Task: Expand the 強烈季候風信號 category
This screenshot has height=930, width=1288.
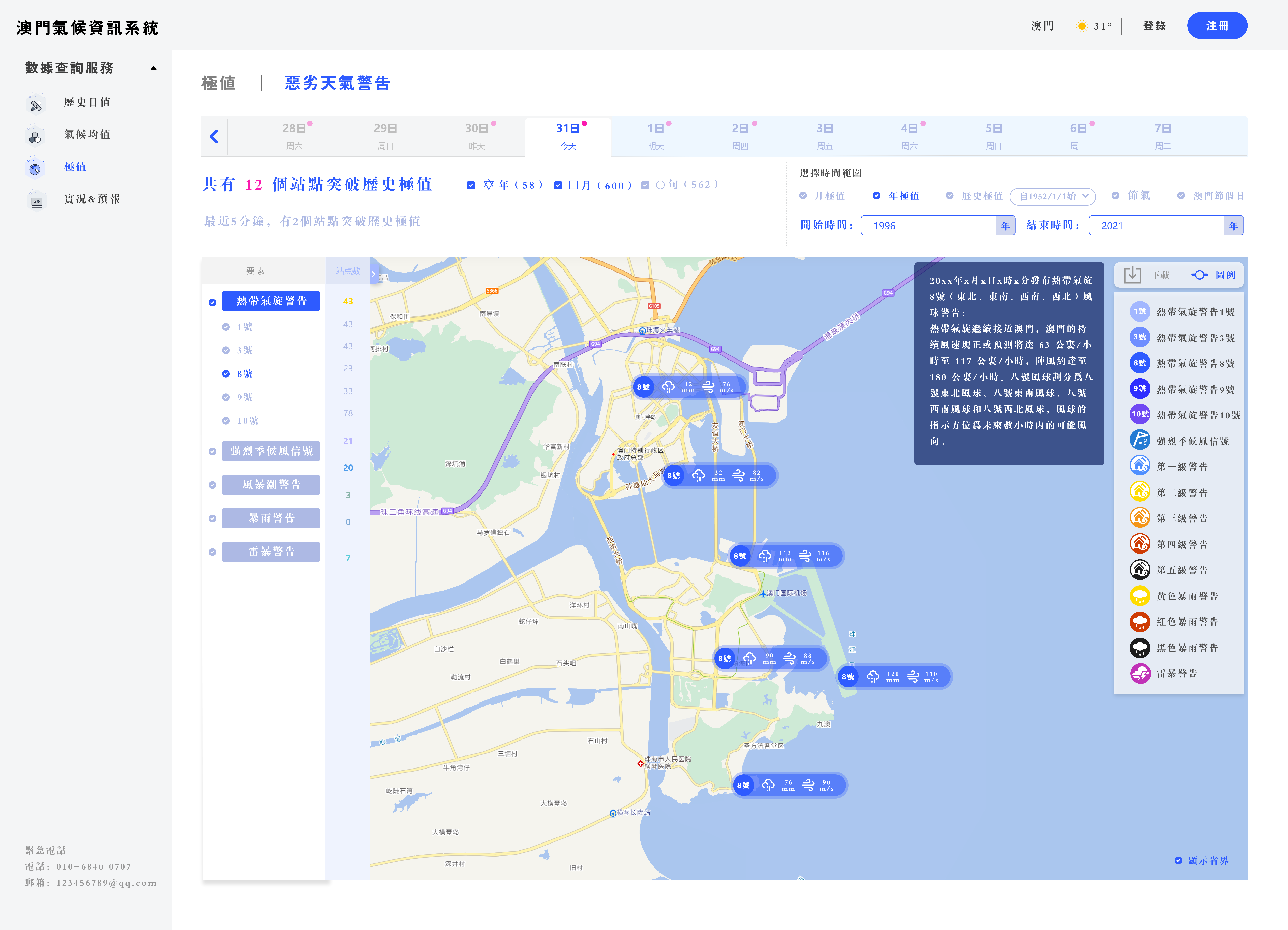Action: pyautogui.click(x=271, y=451)
